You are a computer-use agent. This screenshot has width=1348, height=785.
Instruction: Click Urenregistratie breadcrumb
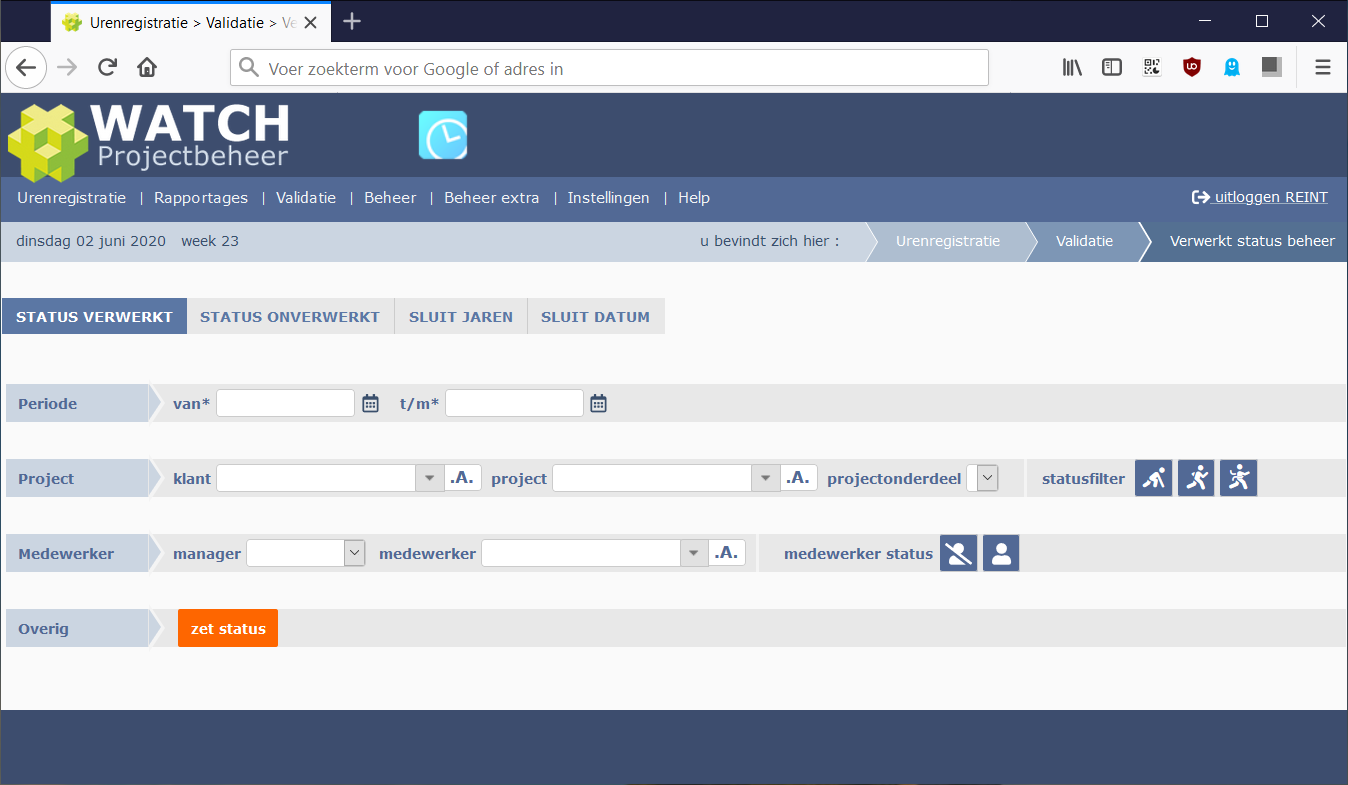(x=948, y=242)
